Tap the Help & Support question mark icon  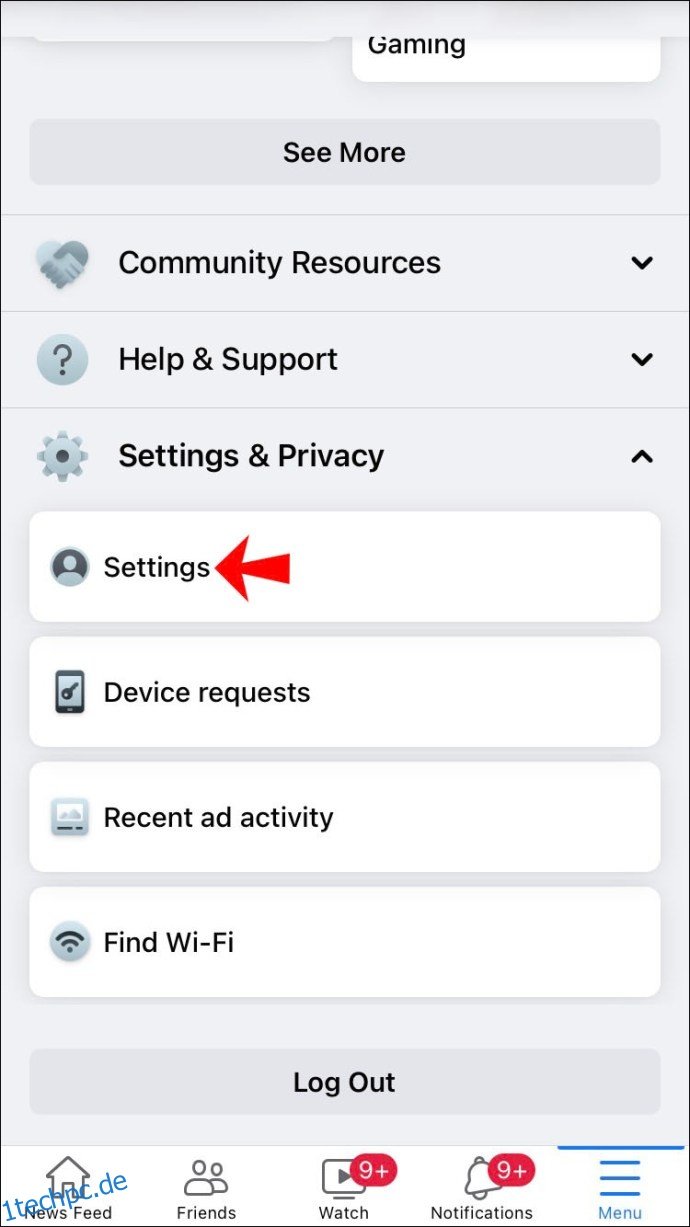62,359
